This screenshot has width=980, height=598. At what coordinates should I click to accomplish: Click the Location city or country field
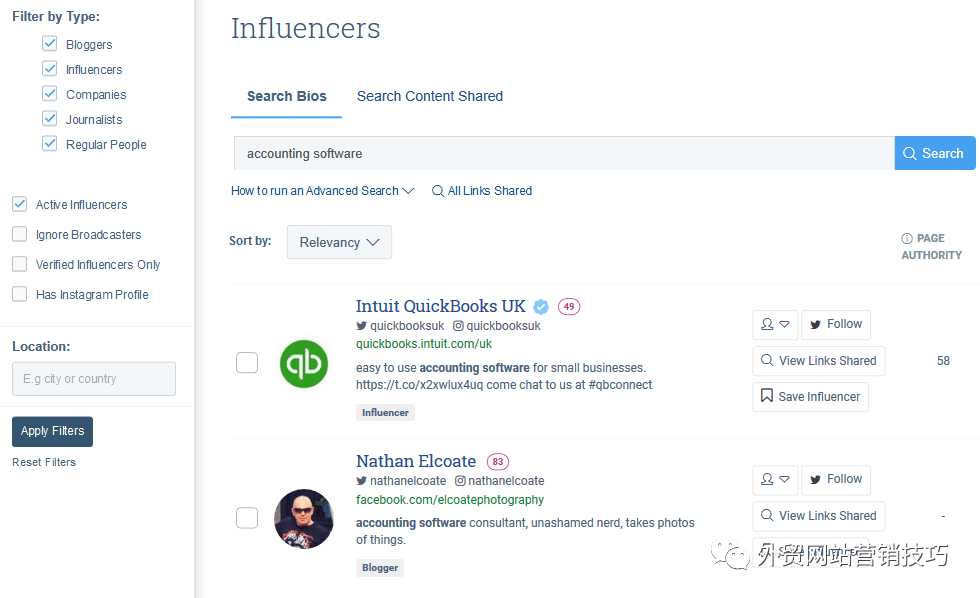(94, 379)
